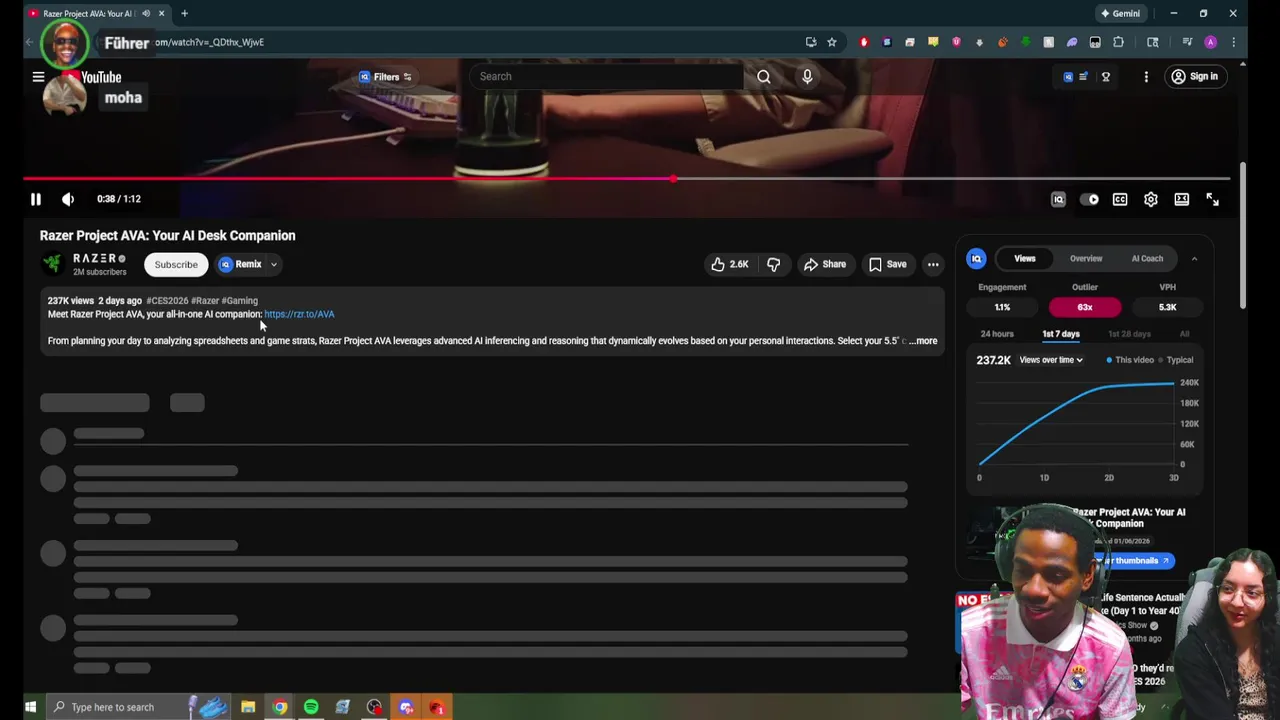Image resolution: width=1280 pixels, height=720 pixels.
Task: Open YouTube settings three-dot menu near Sign in
Action: [x=1146, y=77]
